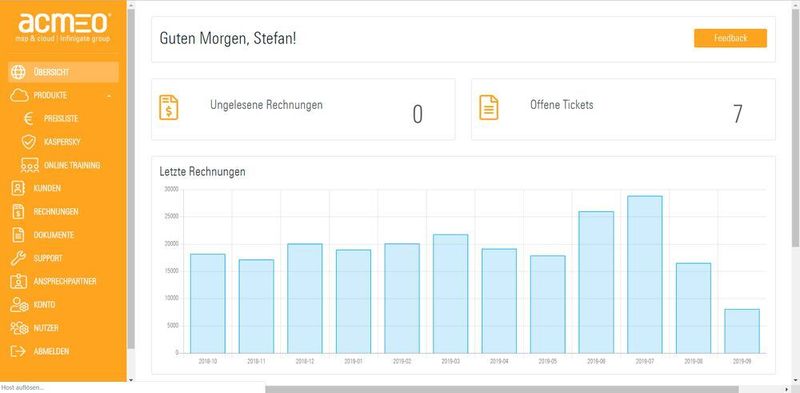Open Konto from the sidebar
Screen dimensions: 800x393
coord(44,305)
